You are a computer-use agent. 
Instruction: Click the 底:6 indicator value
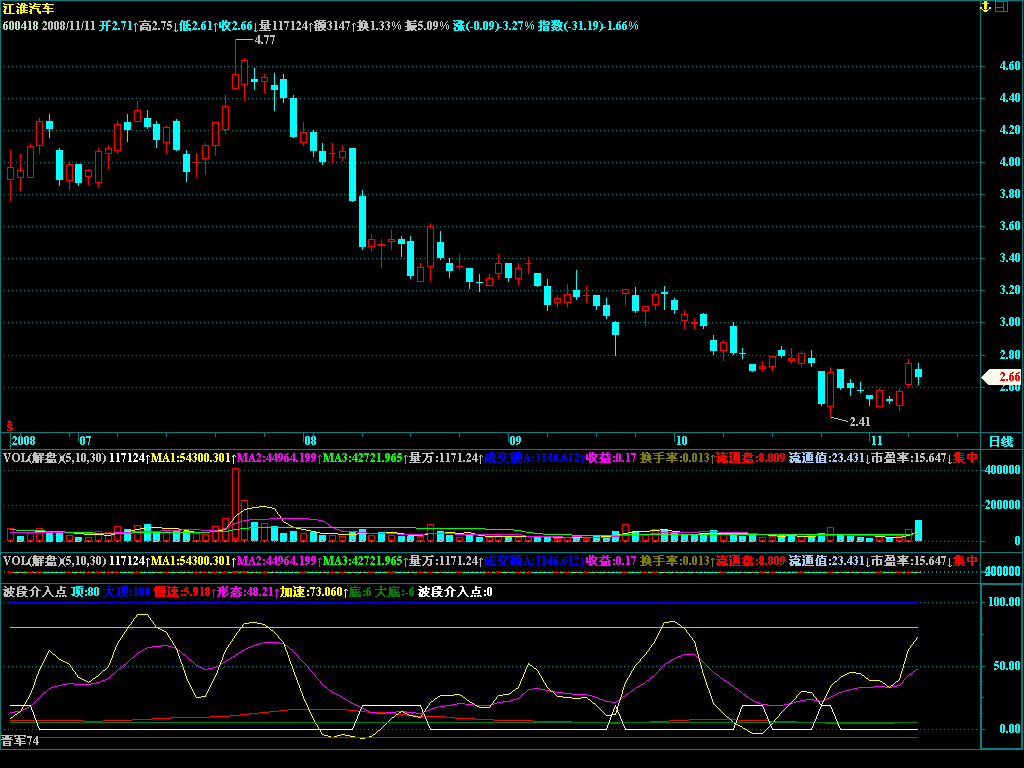click(x=360, y=592)
